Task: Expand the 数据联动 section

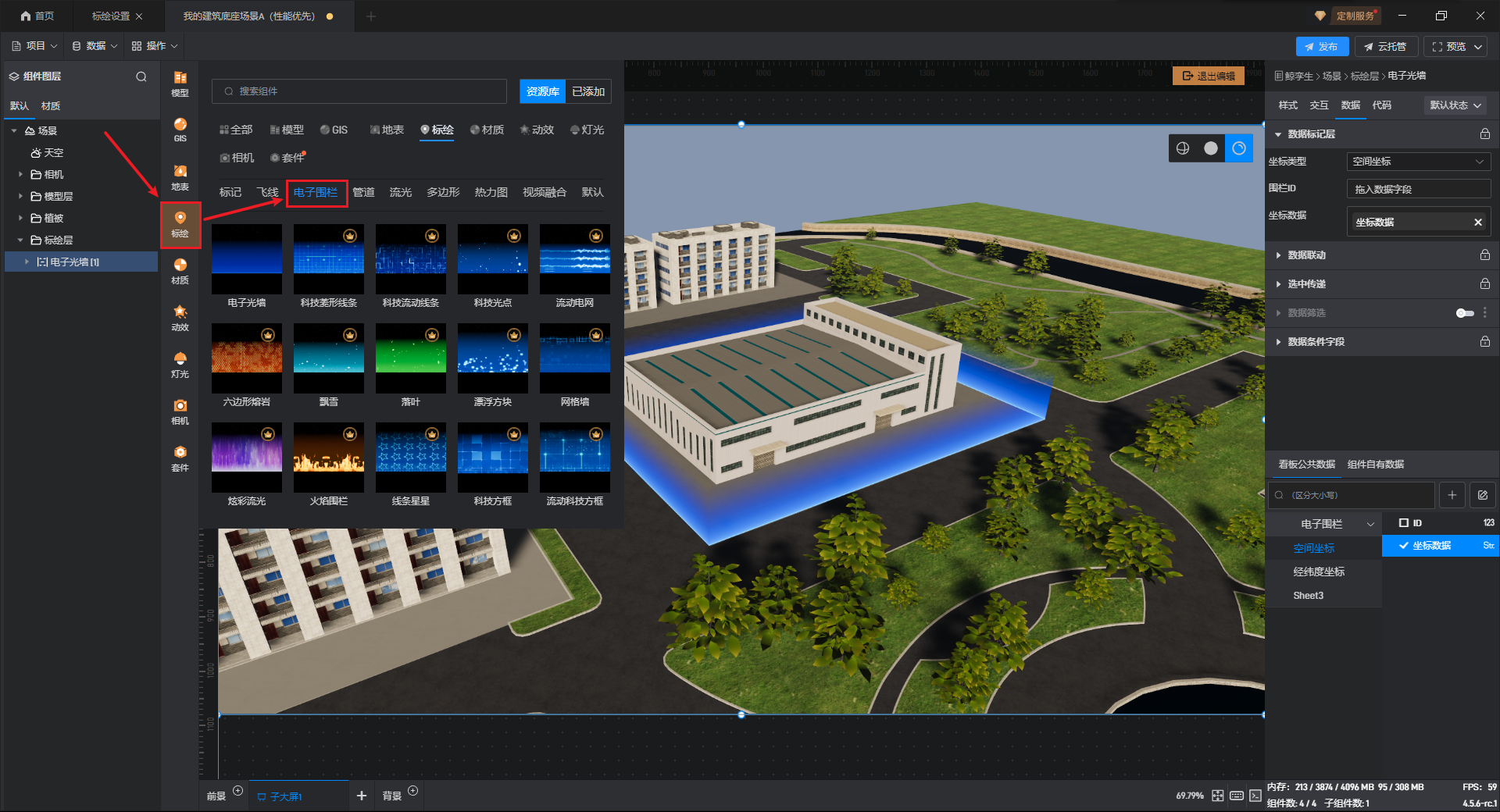Action: [x=1306, y=255]
